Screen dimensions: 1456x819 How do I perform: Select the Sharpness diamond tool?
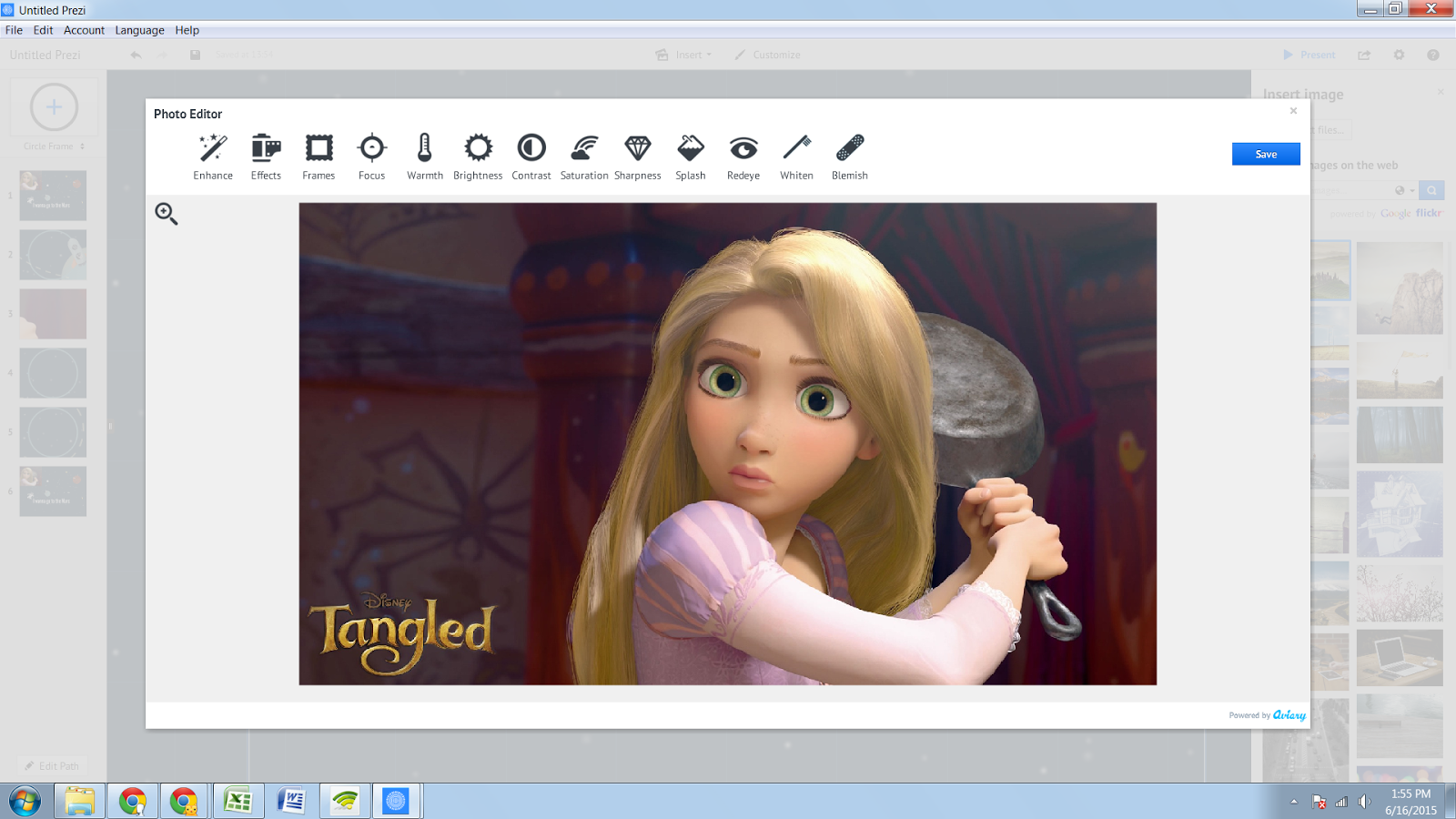click(638, 157)
